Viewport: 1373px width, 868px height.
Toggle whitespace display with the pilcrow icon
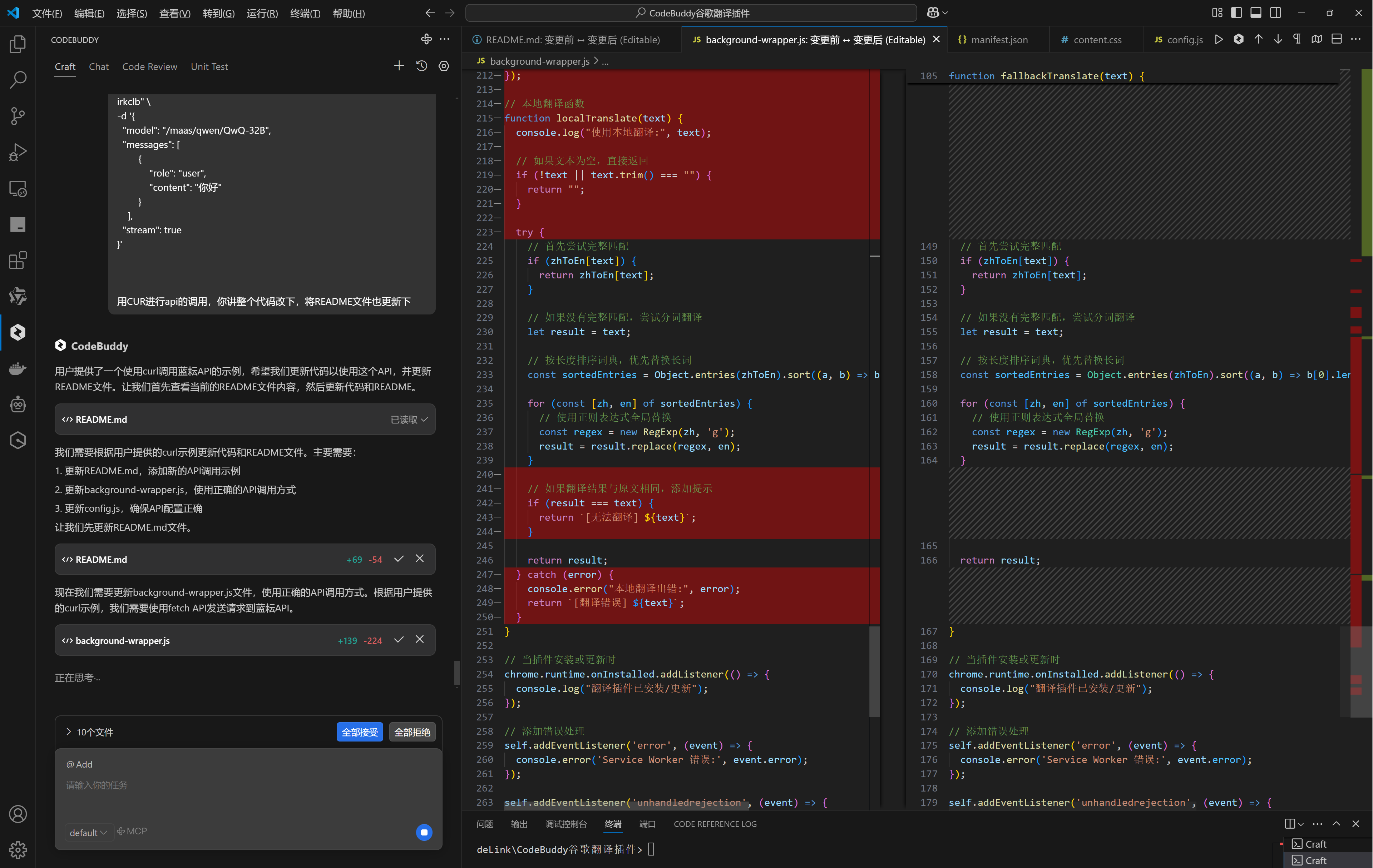1297,39
